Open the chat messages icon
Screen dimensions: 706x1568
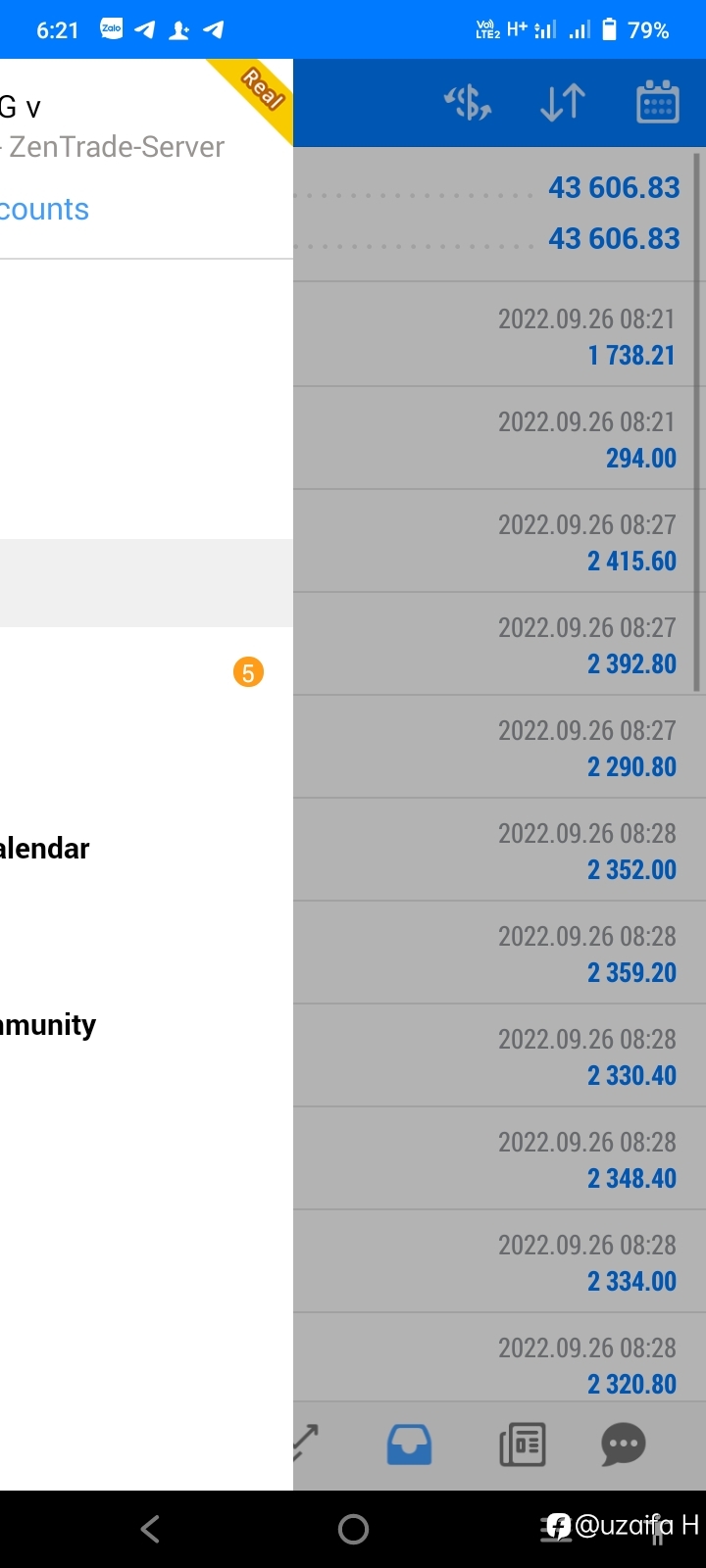624,1445
